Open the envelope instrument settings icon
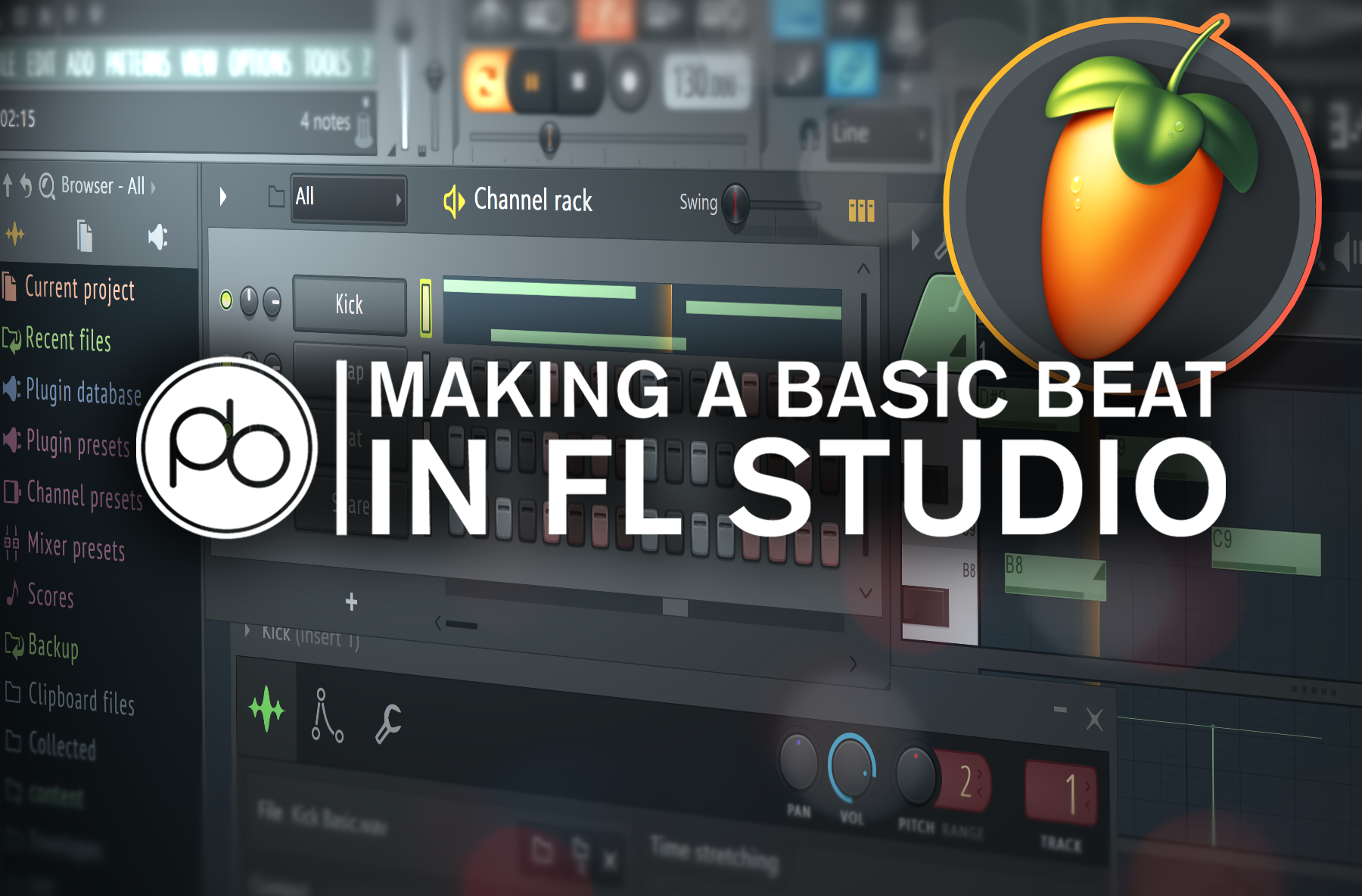Viewport: 1362px width, 896px height. click(326, 714)
